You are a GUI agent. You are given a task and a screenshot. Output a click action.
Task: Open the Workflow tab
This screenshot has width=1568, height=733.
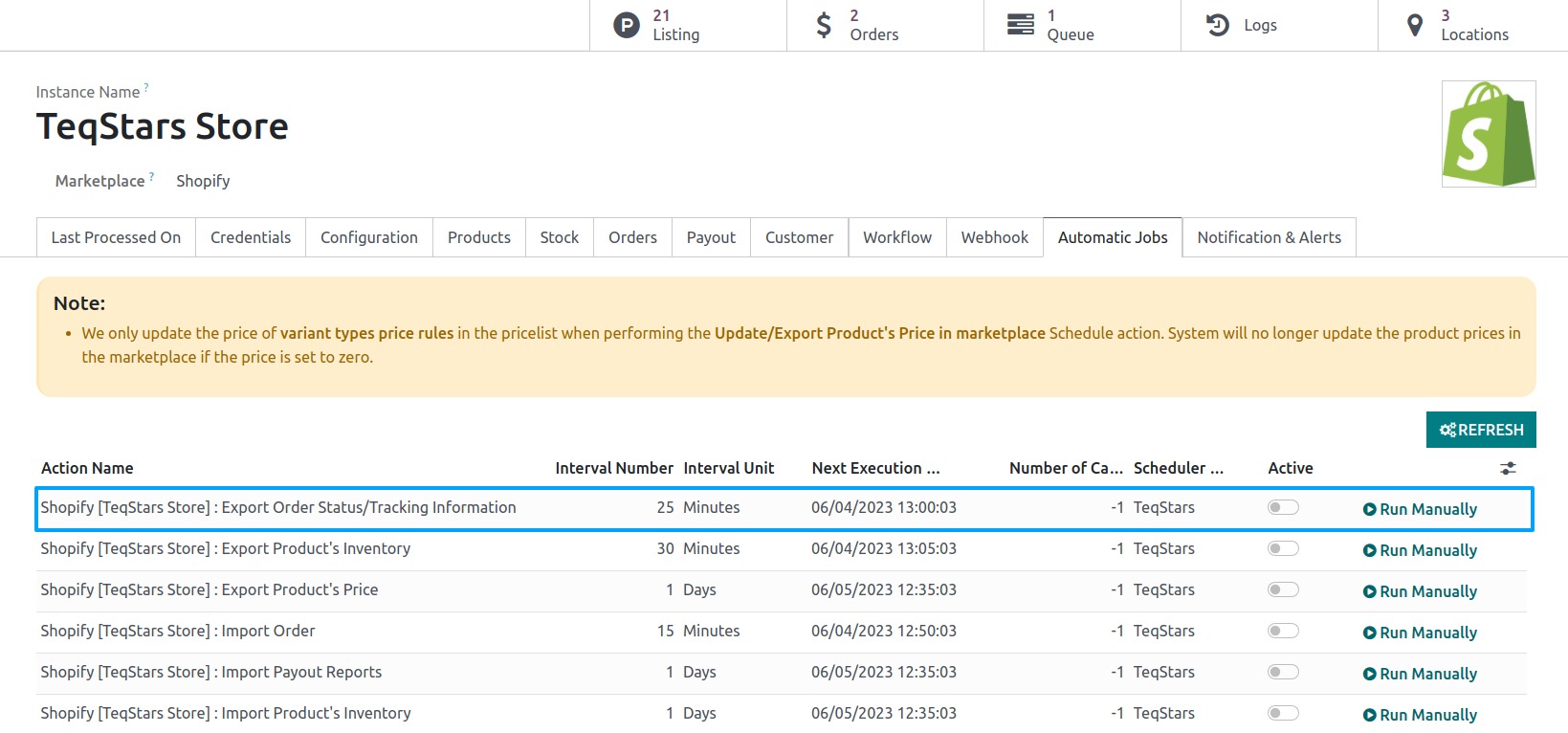pos(897,237)
